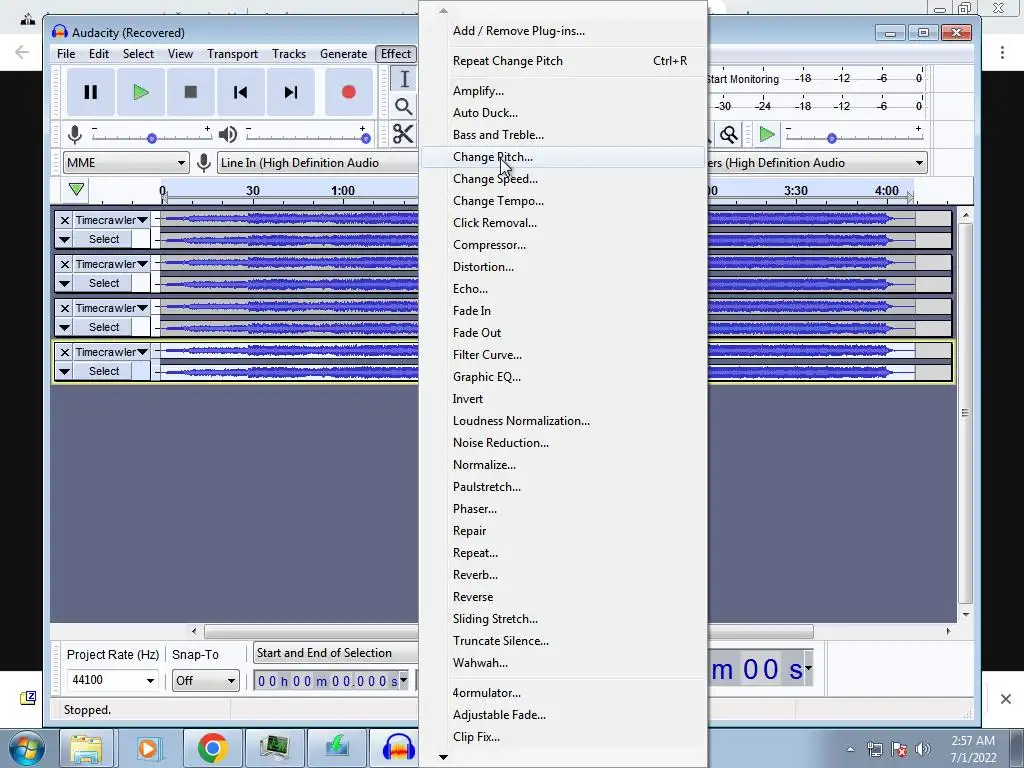The image size is (1024, 768).
Task: Open Windows Start menu
Action: click(x=27, y=748)
